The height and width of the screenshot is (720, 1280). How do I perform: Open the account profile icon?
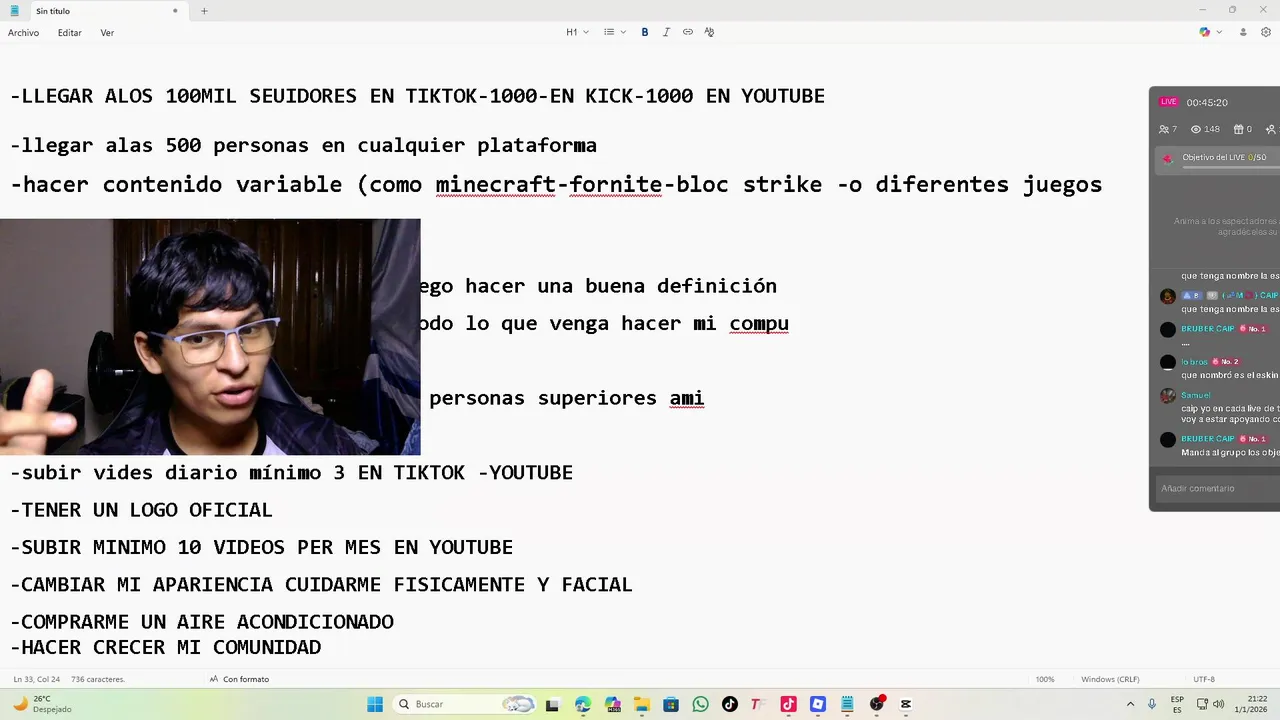point(1243,32)
